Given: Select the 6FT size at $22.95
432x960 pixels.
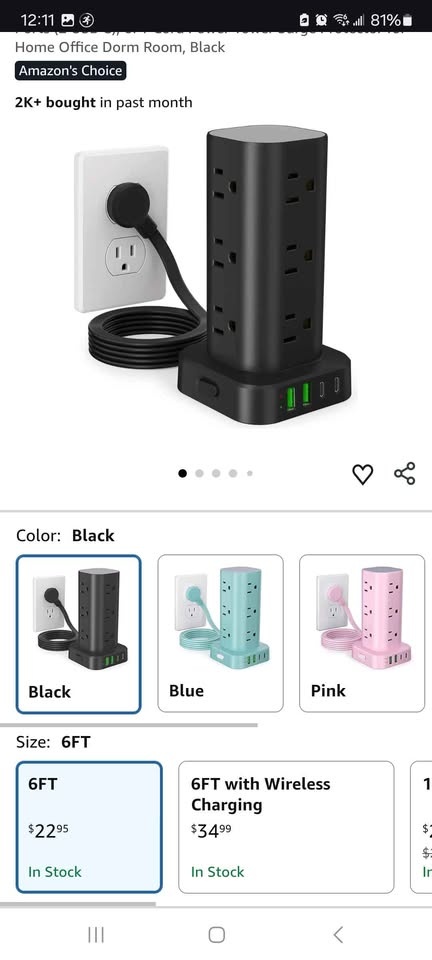Looking at the screenshot, I should pos(89,827).
